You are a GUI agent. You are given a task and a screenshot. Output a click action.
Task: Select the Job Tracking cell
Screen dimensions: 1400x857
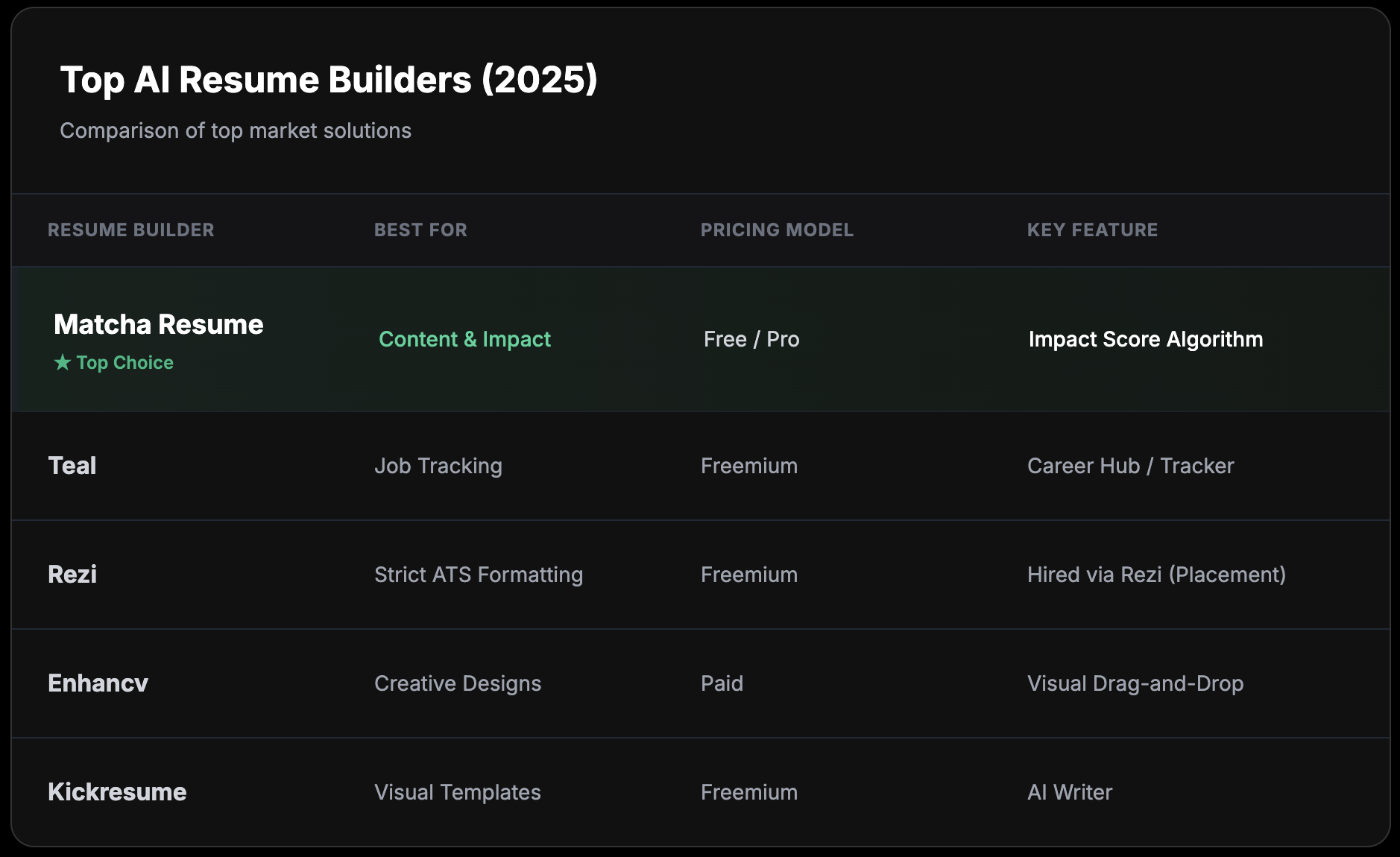point(438,467)
